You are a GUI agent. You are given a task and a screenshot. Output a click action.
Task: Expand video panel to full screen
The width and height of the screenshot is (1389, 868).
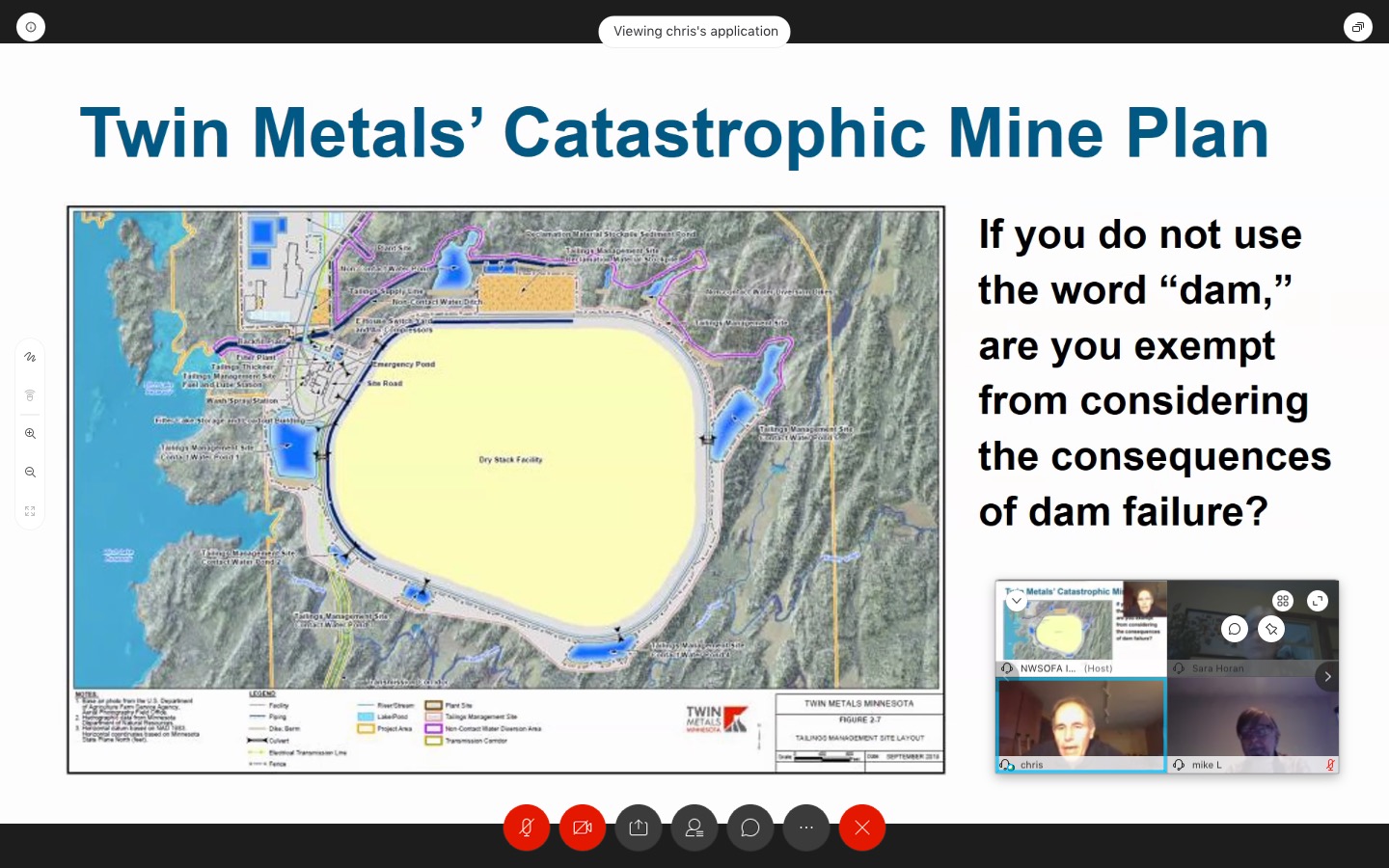point(1318,601)
